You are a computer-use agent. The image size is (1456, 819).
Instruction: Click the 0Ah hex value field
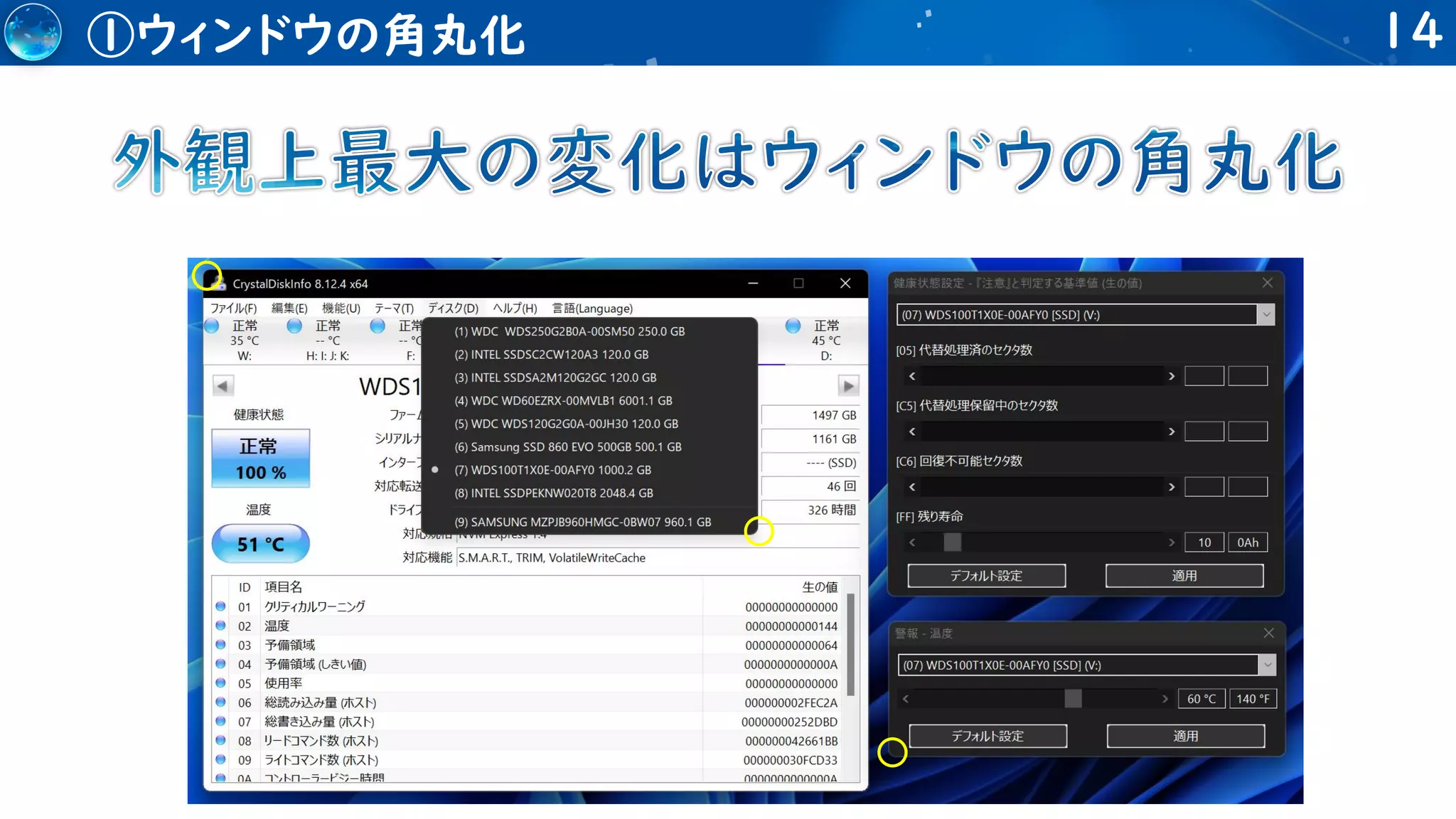(1248, 542)
